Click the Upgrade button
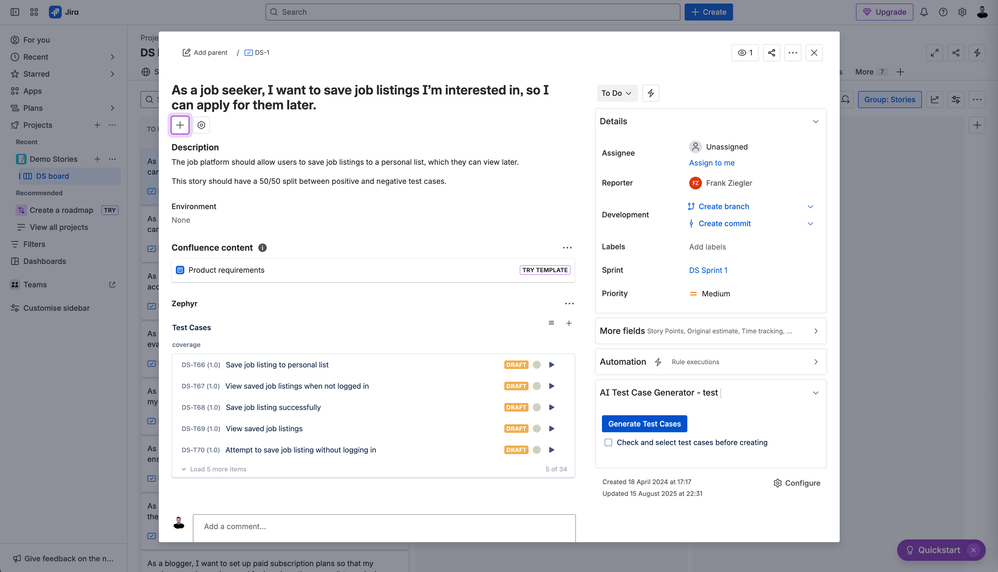Image resolution: width=998 pixels, height=572 pixels. coord(884,12)
